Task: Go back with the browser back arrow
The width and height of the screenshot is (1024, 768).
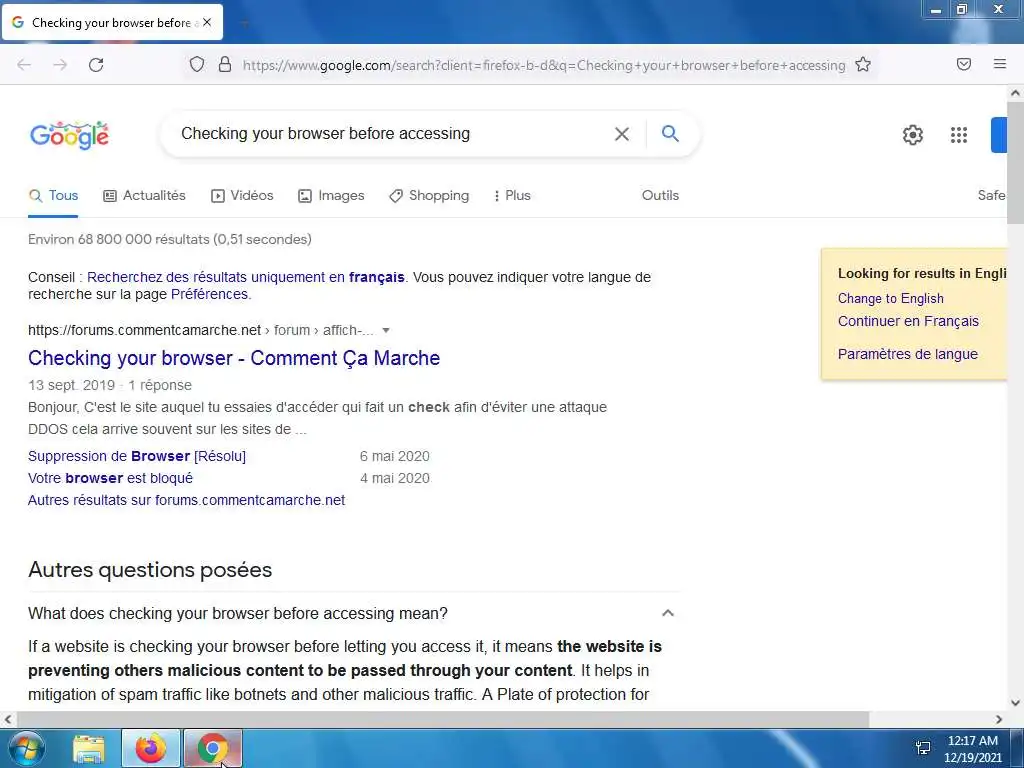Action: pos(24,65)
